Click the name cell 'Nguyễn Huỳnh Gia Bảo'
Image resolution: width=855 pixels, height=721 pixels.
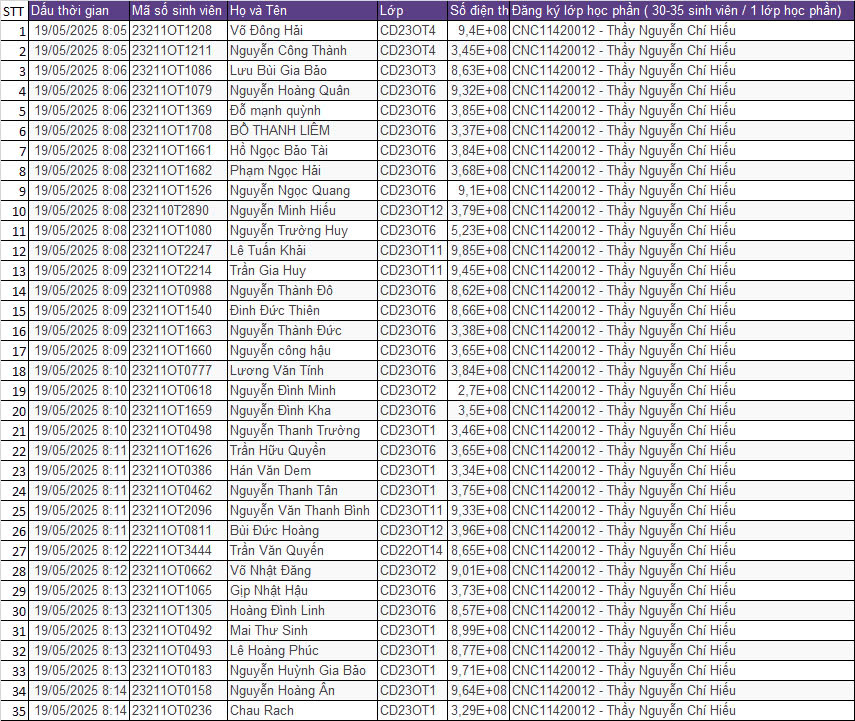[x=302, y=670]
